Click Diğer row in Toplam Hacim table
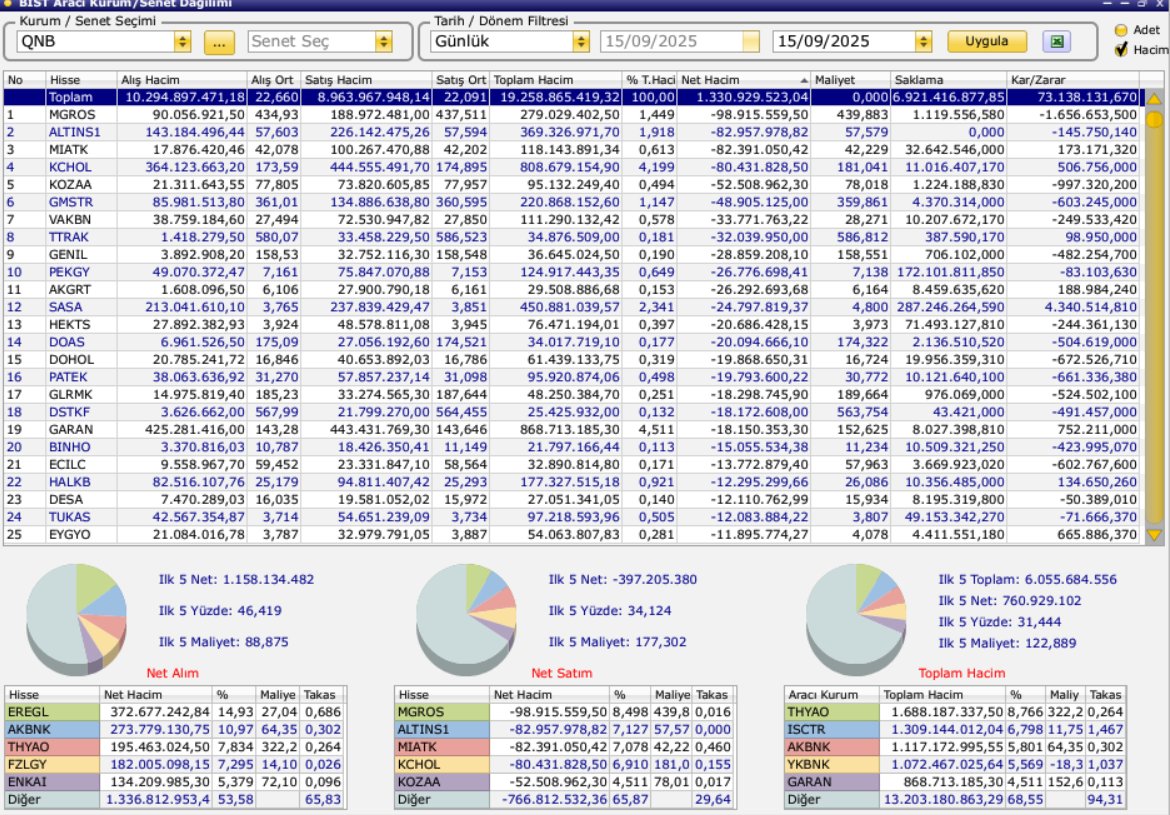 click(x=955, y=799)
